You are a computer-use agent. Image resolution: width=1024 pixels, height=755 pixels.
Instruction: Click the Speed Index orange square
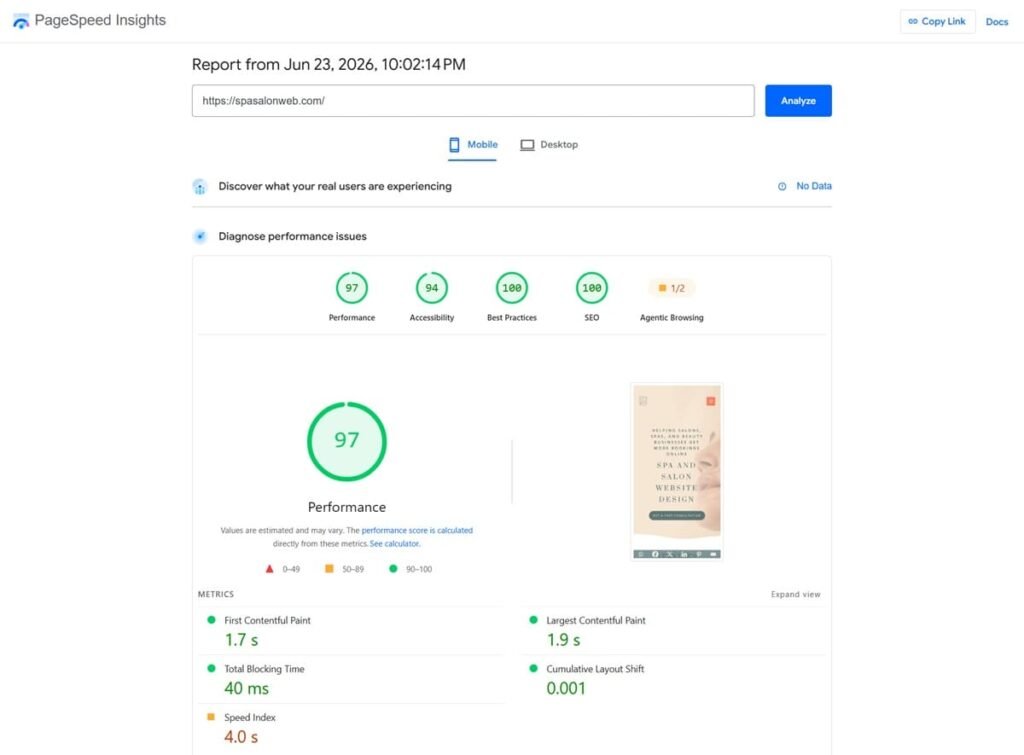(x=211, y=716)
